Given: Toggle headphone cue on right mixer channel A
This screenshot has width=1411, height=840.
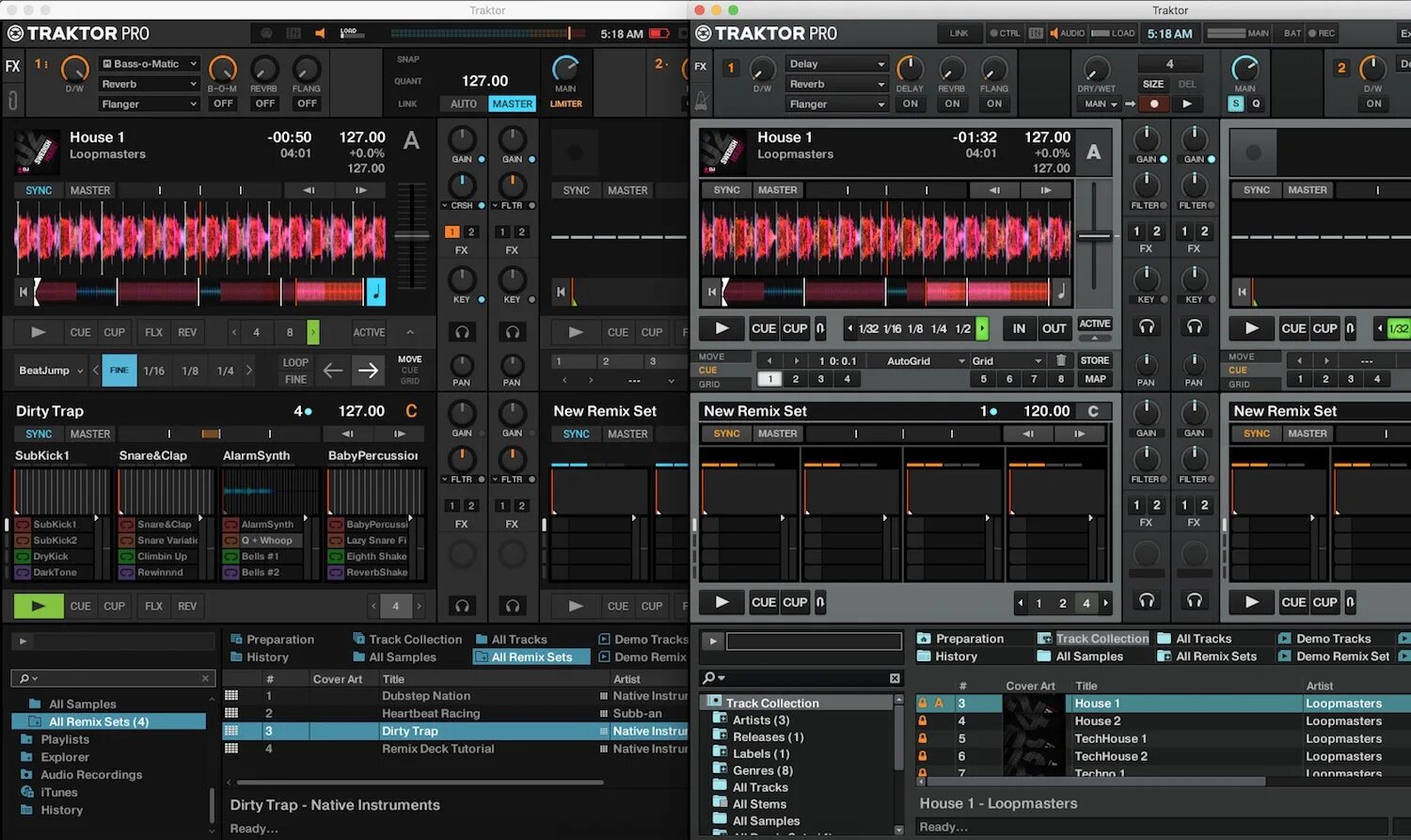Looking at the screenshot, I should click(1146, 326).
